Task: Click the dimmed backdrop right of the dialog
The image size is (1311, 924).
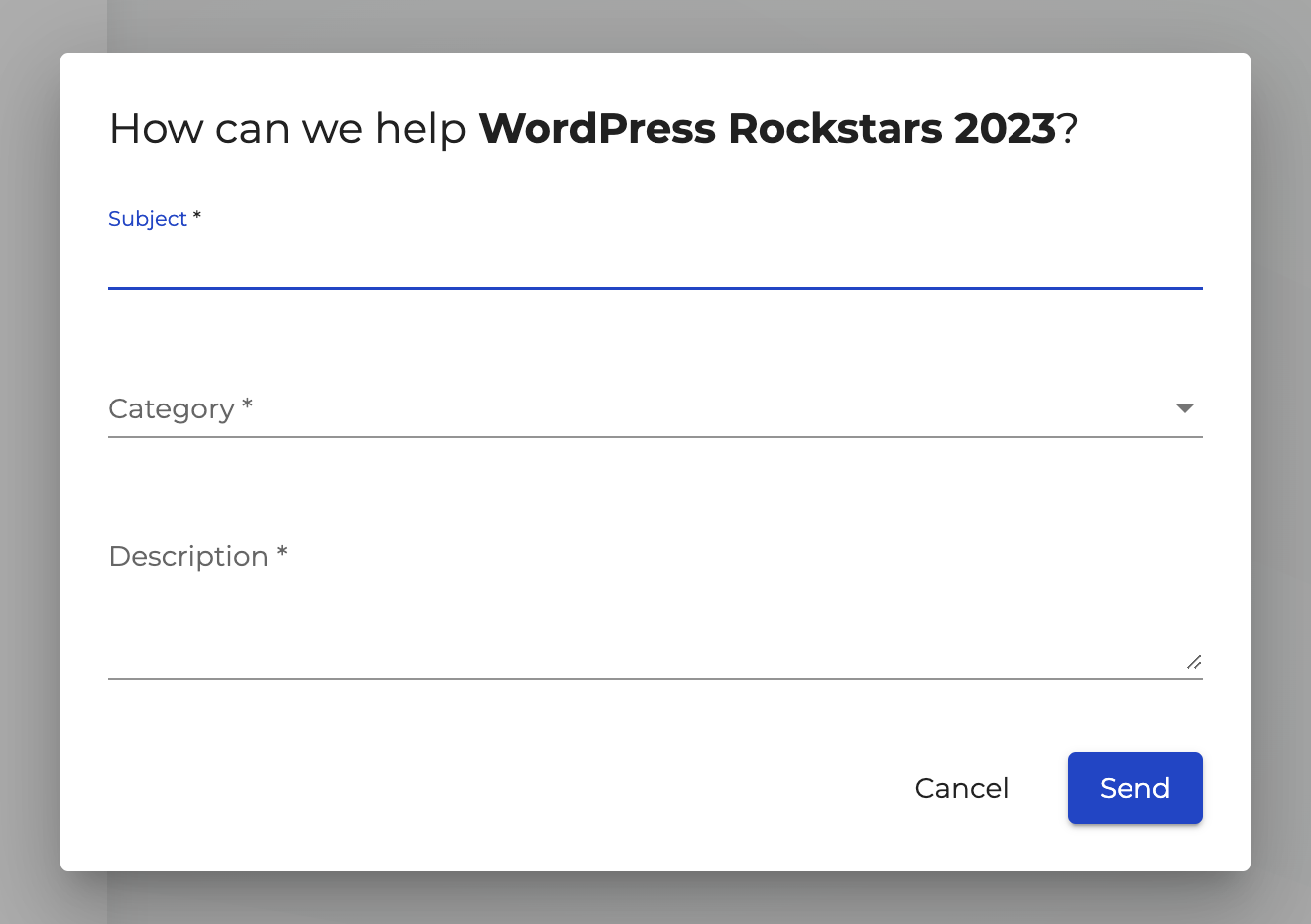Action: click(x=1280, y=462)
